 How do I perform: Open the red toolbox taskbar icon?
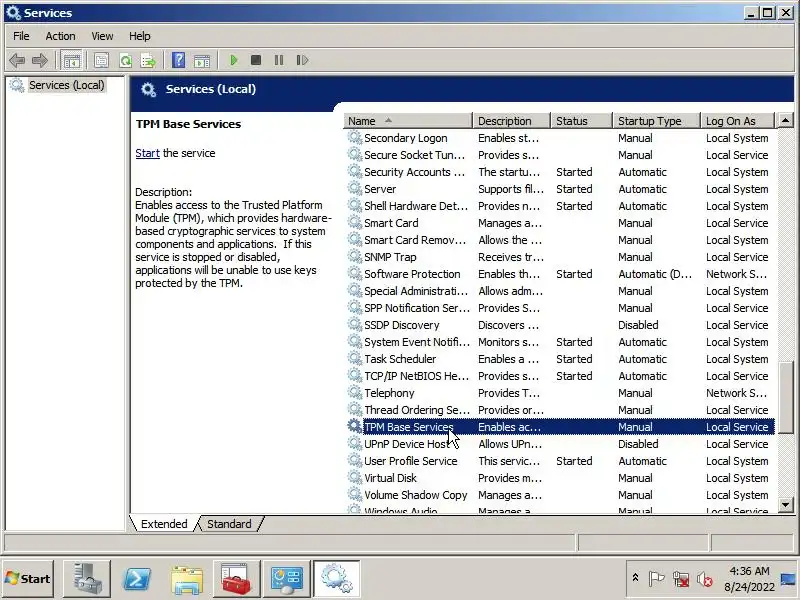(x=237, y=579)
